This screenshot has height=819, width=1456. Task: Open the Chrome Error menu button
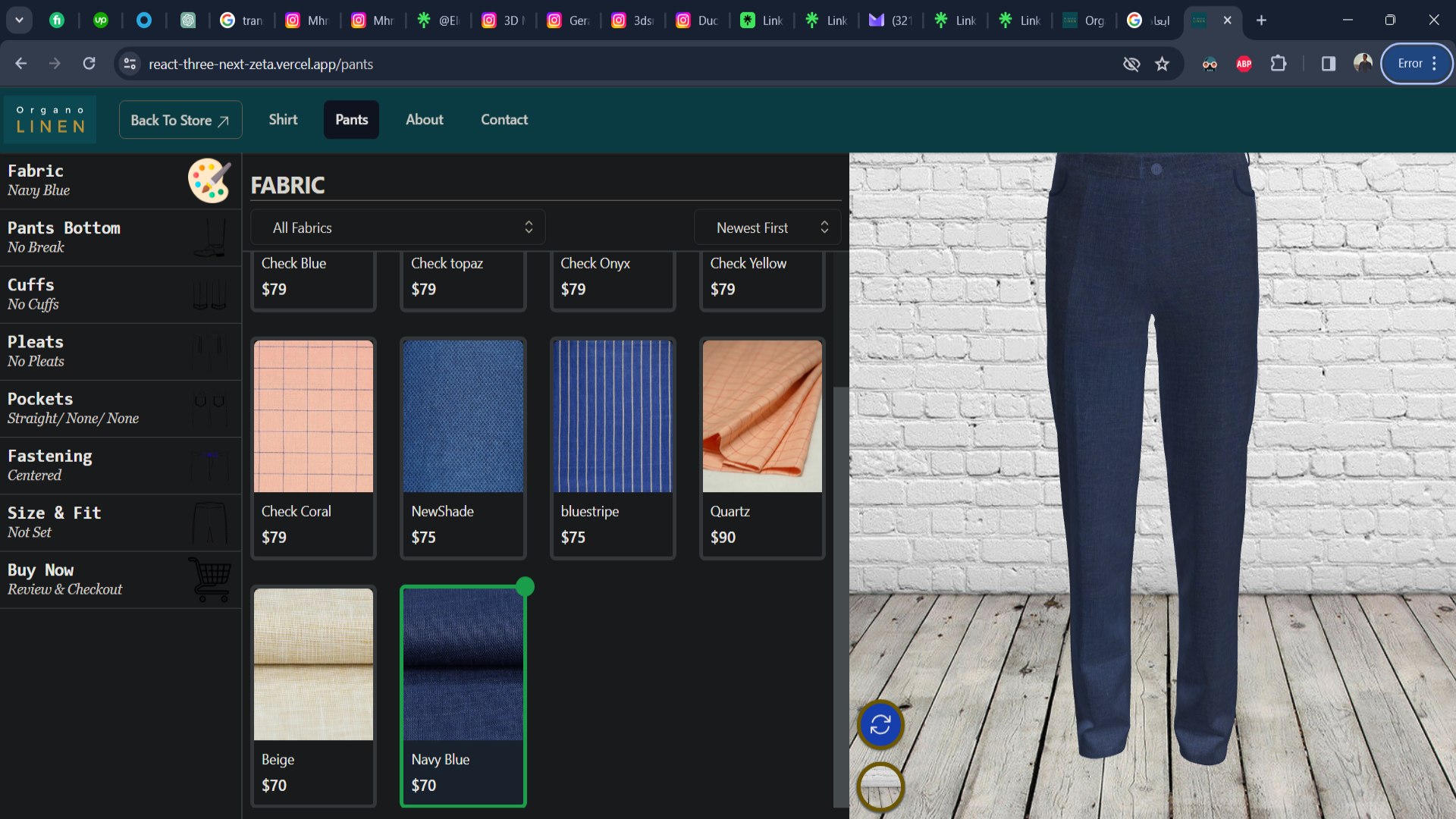tap(1417, 64)
